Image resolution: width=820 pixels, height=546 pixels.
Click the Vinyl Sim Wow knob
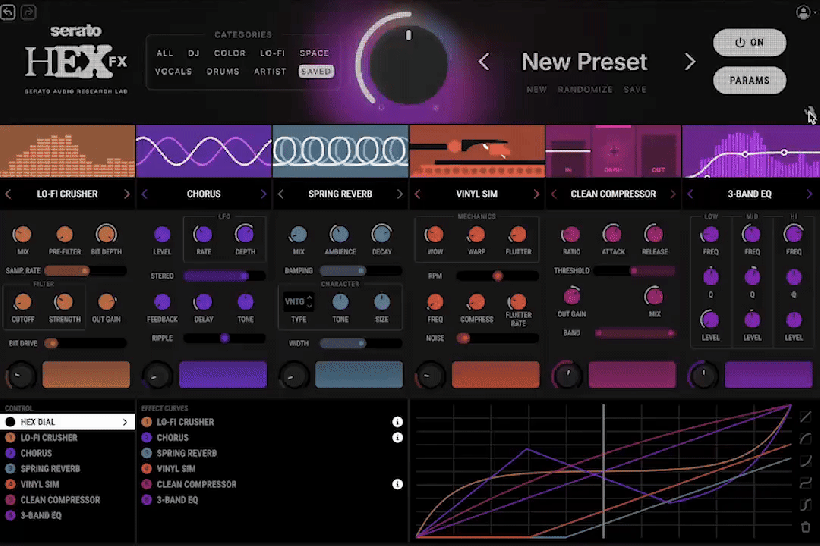tap(435, 234)
